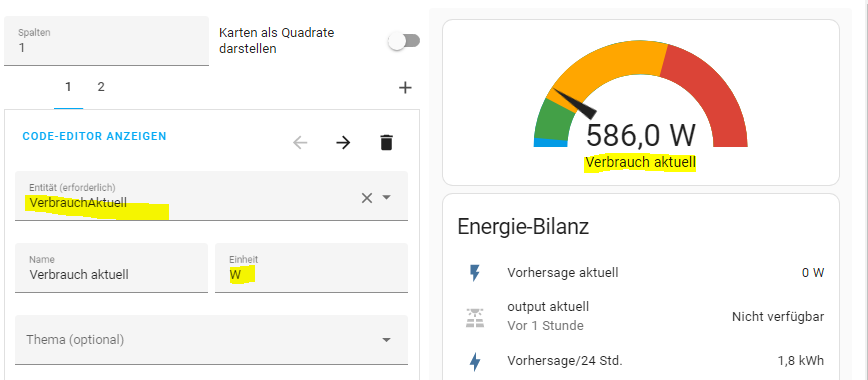Move card back with left arrow
868x380 pixels.
click(300, 143)
